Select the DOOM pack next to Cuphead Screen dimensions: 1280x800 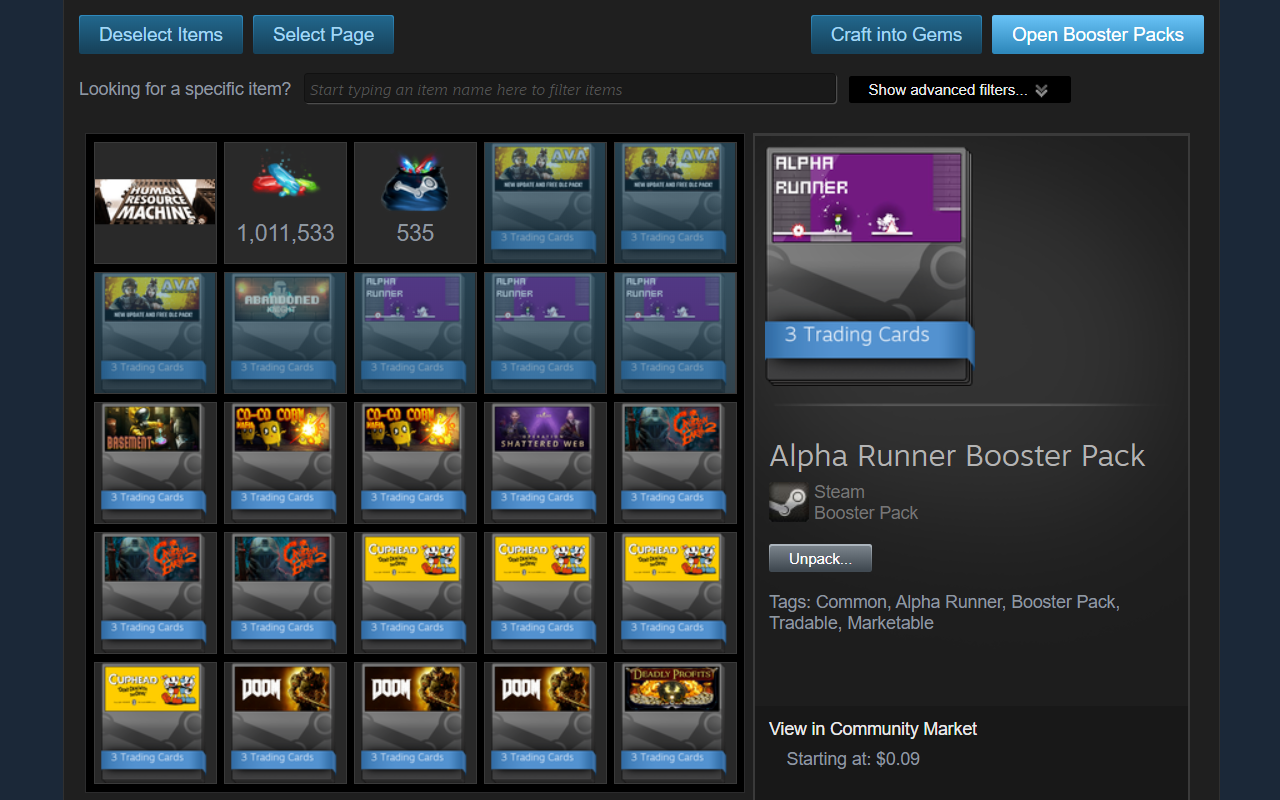(x=285, y=723)
